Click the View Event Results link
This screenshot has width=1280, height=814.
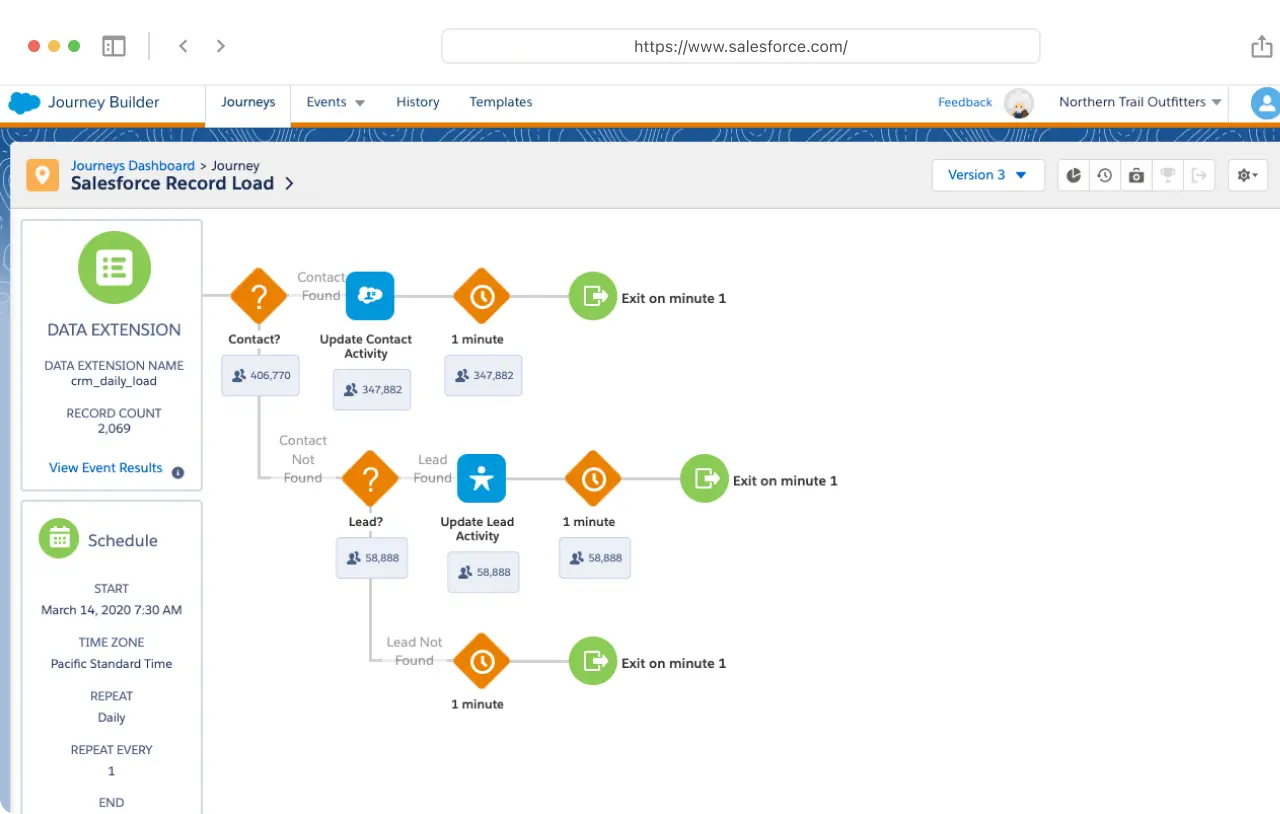pos(106,468)
